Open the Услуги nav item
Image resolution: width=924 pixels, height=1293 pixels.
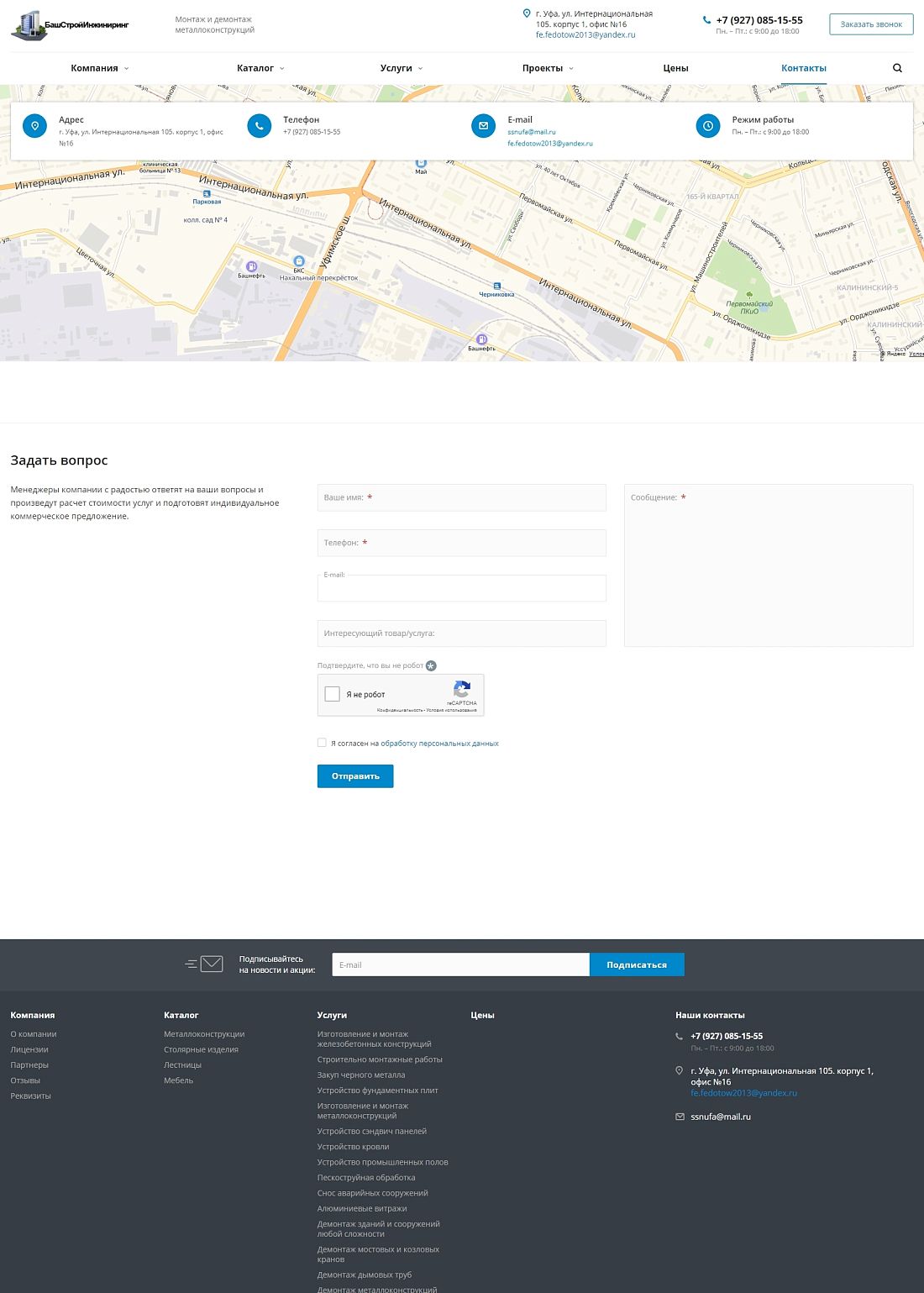click(x=396, y=68)
